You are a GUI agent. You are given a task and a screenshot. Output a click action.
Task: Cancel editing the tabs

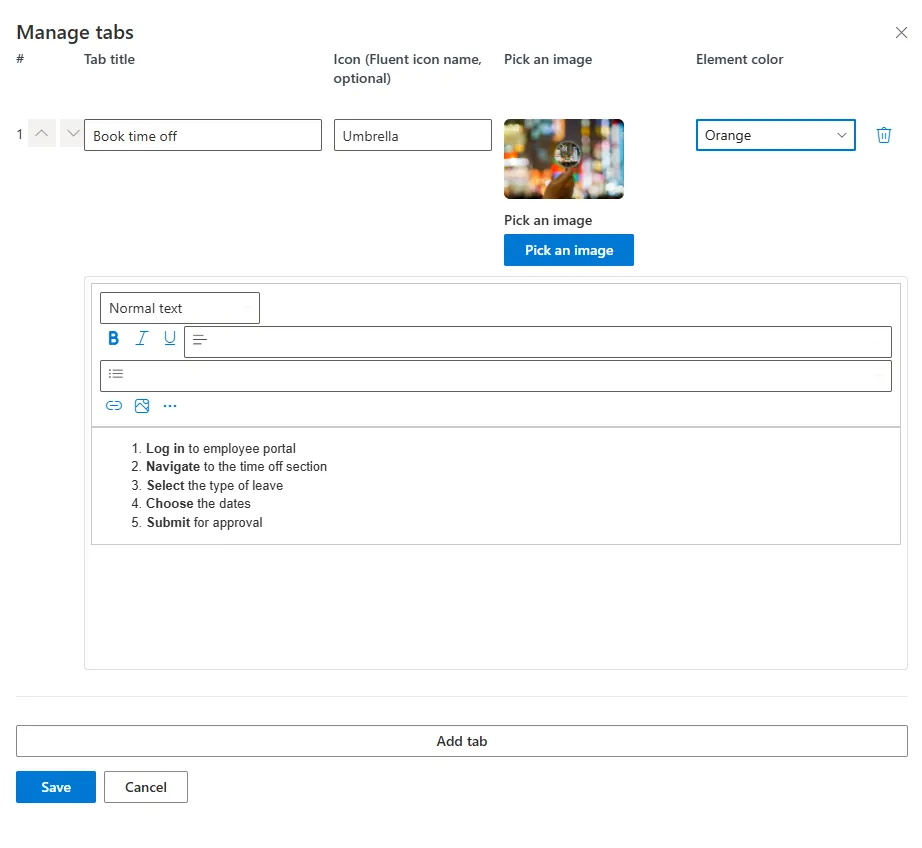(145, 787)
